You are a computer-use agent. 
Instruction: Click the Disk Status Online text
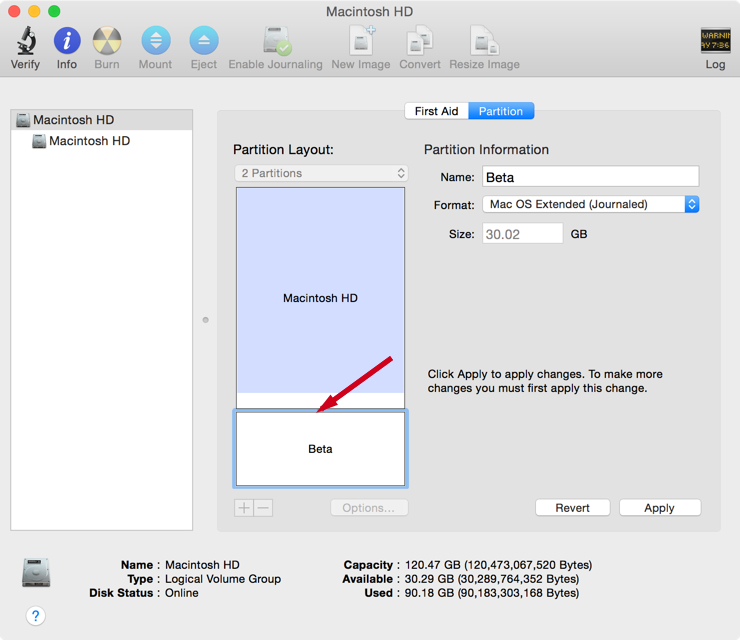[x=182, y=593]
